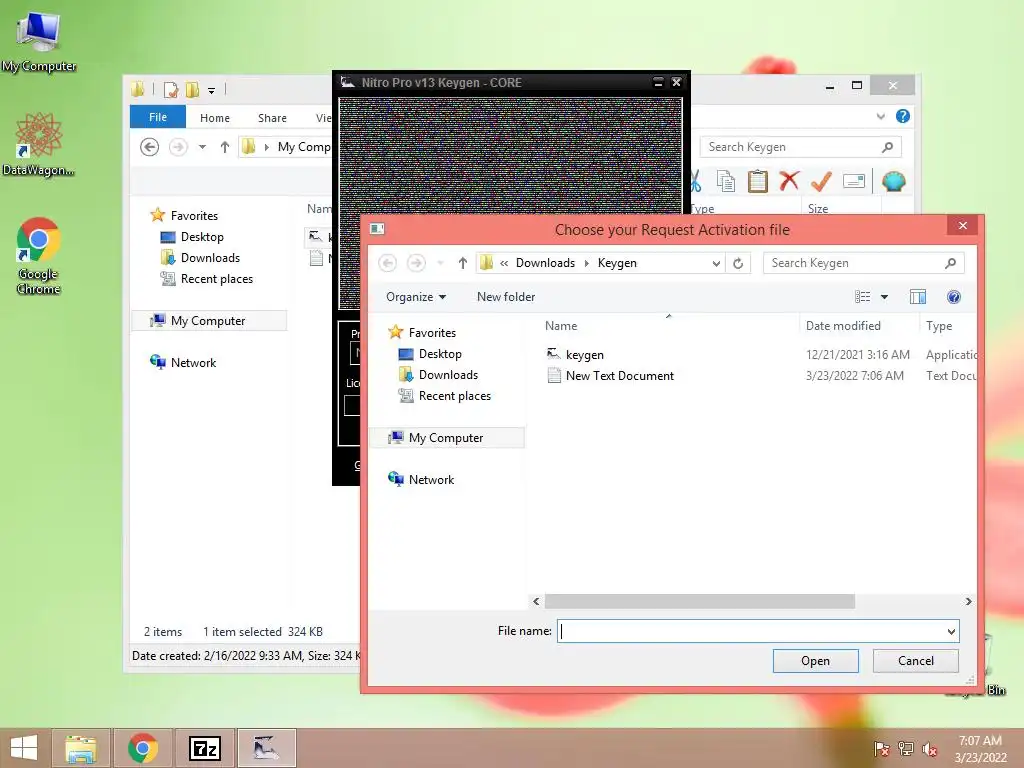
Task: Click the Copy icon in Explorer toolbar
Action: [x=725, y=181]
